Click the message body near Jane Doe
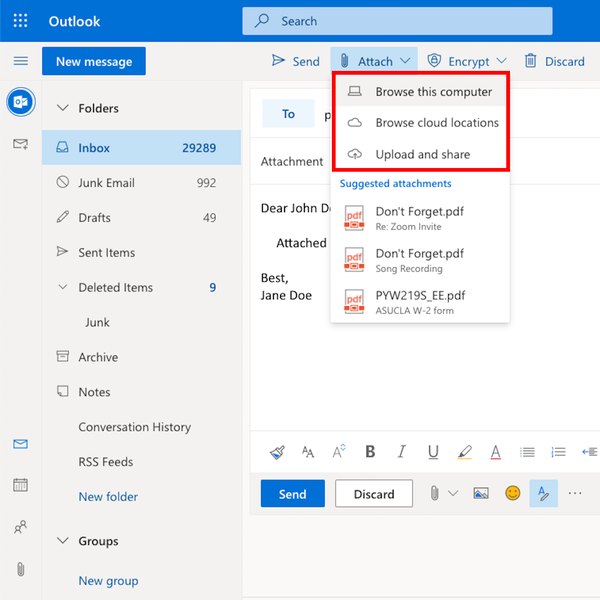The image size is (600, 600). tap(286, 295)
